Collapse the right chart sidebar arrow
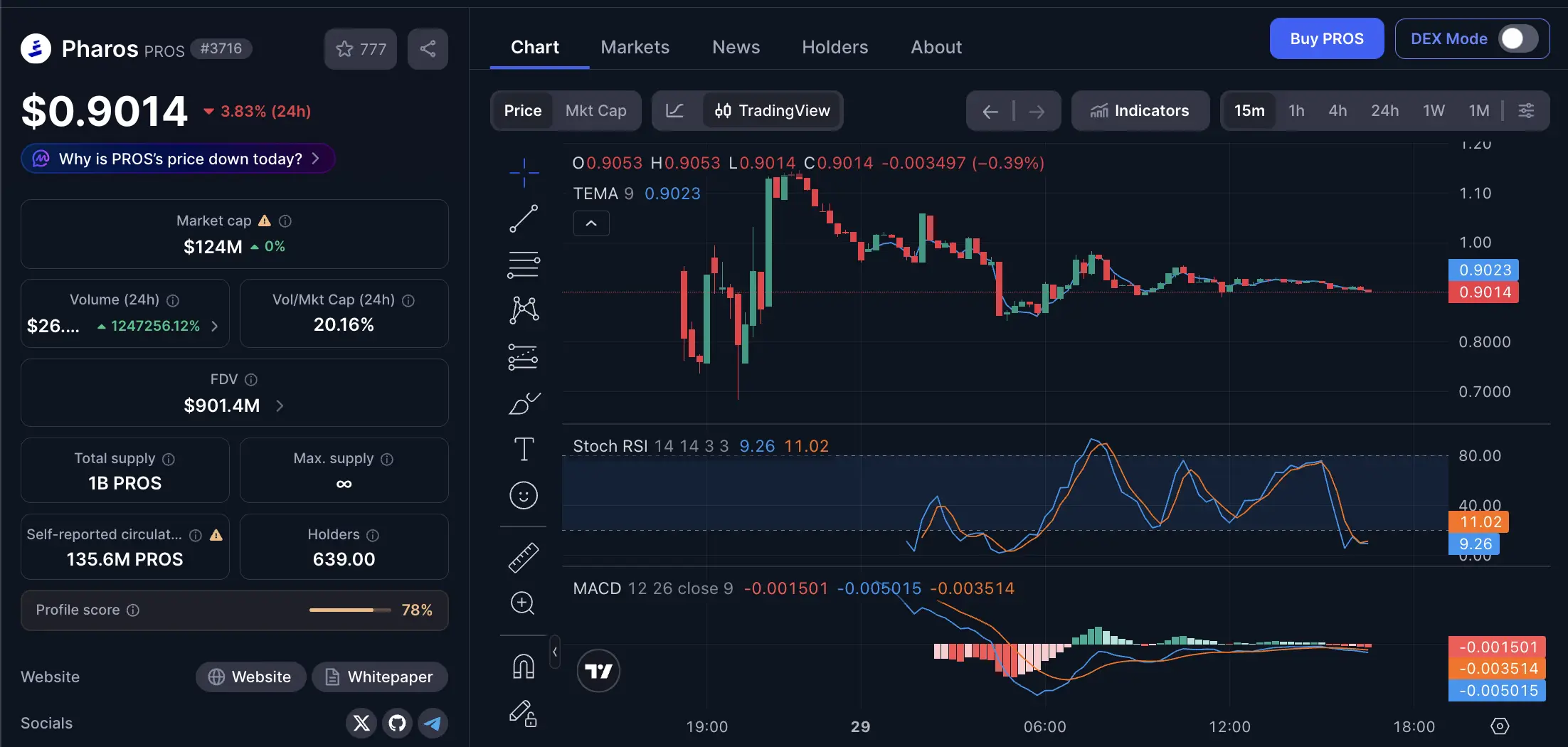1568x747 pixels. (555, 652)
